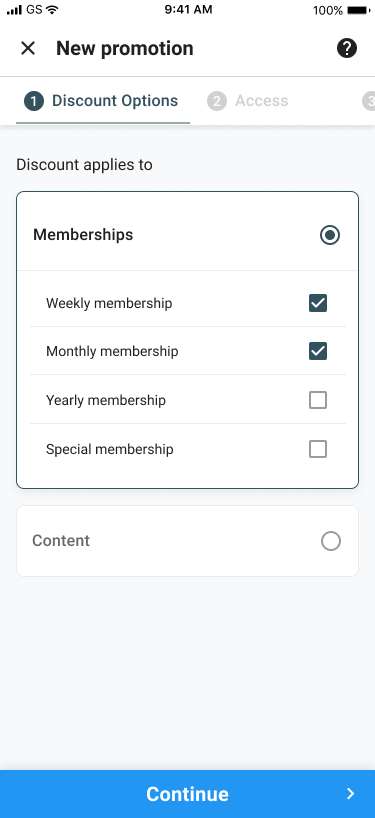
Task: Open help via question mark icon
Action: 347,49
